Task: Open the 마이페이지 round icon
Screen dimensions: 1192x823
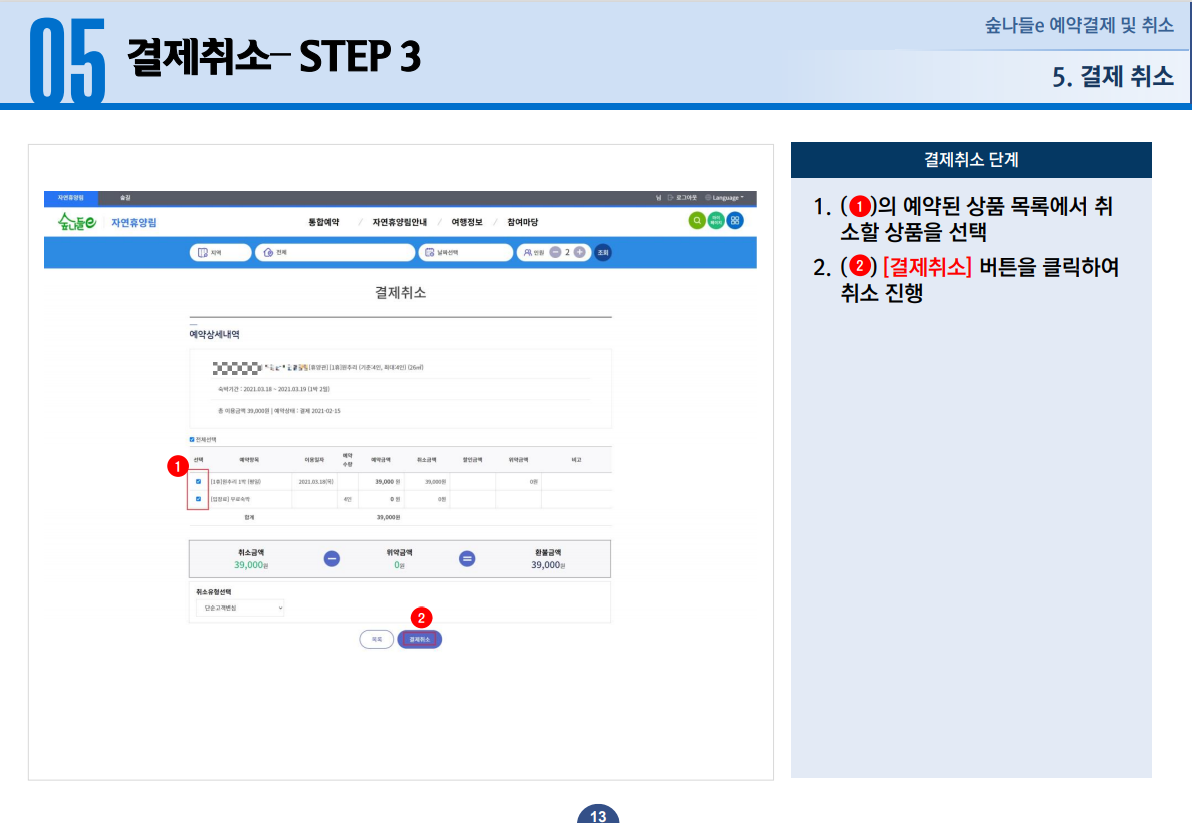Action: 715,220
